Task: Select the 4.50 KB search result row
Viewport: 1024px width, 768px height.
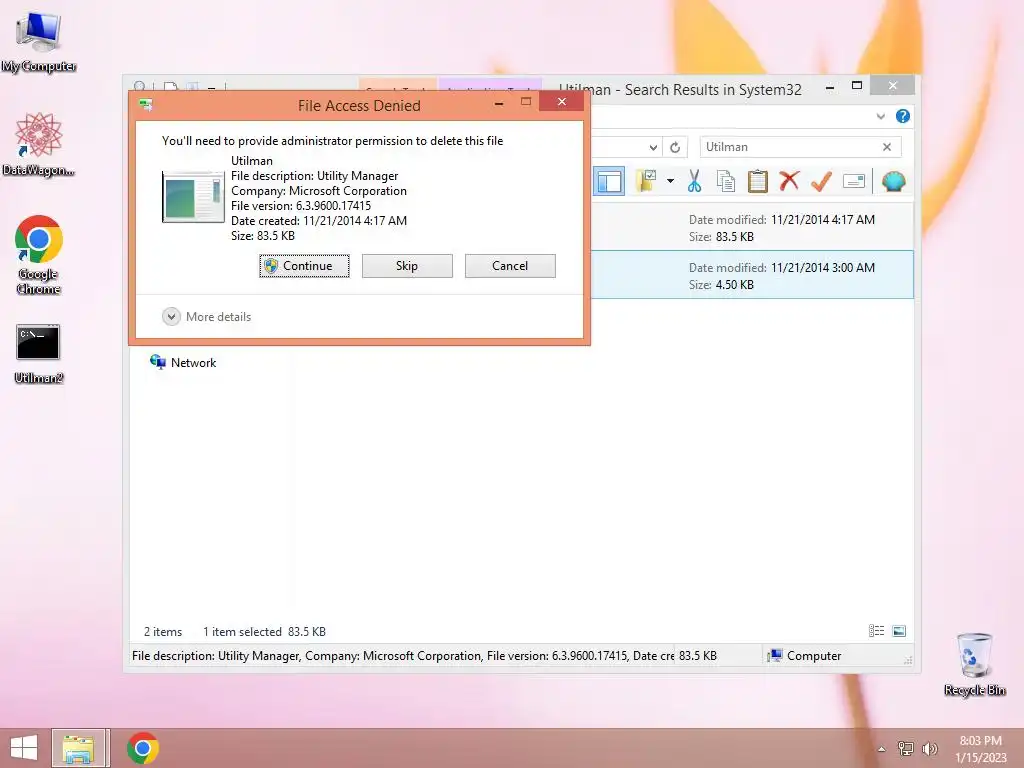Action: [x=752, y=275]
